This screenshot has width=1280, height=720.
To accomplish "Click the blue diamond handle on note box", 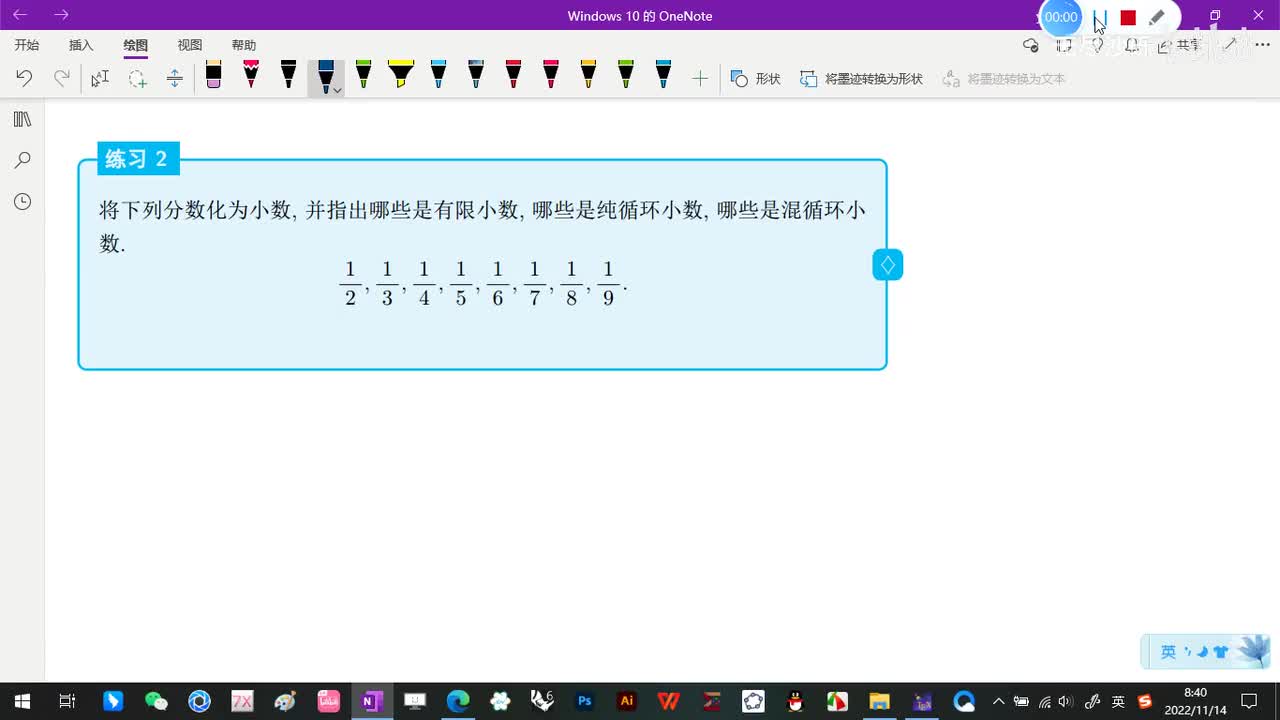I will (x=887, y=265).
